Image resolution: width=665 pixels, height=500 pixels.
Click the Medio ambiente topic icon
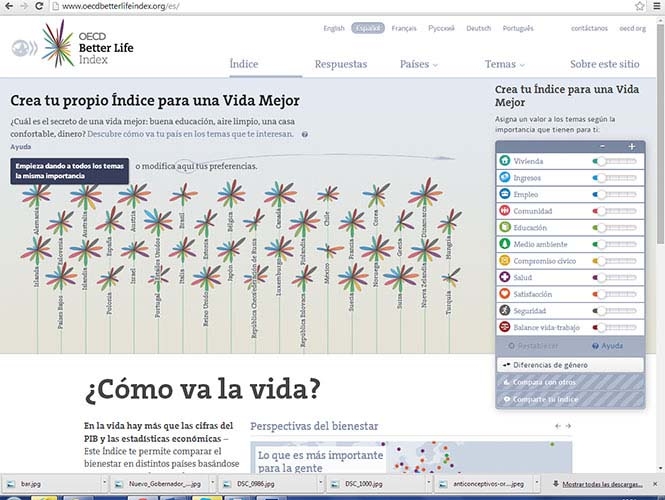coord(504,244)
